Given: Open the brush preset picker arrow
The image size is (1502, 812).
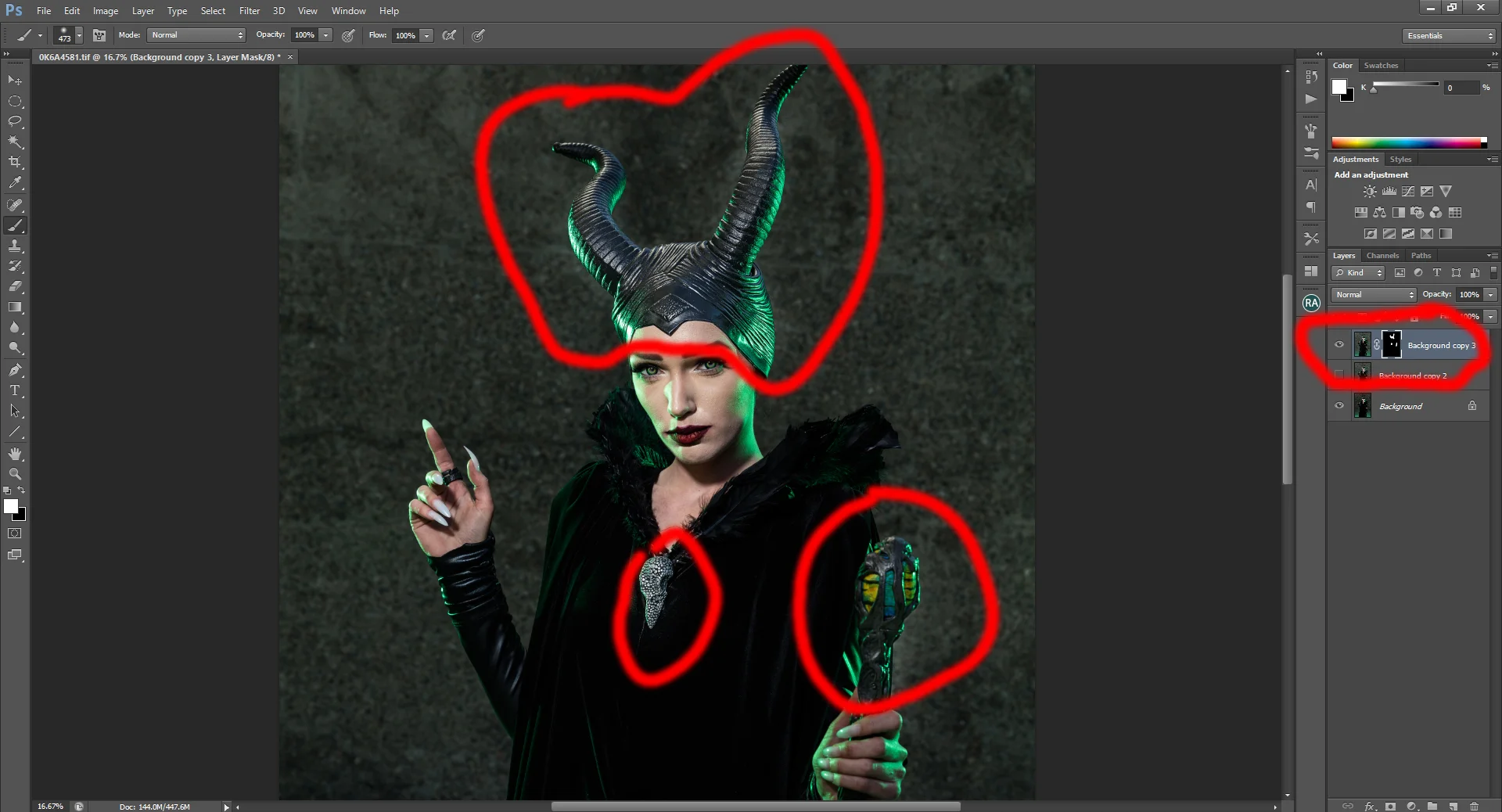Looking at the screenshot, I should 79,35.
